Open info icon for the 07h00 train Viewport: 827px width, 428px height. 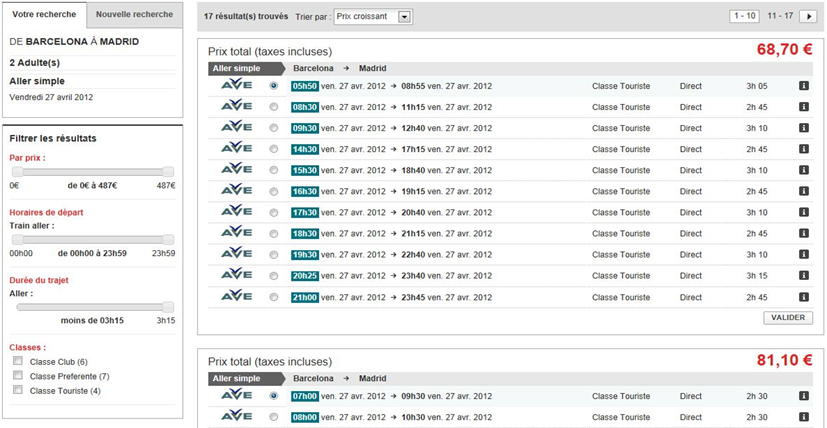pyautogui.click(x=803, y=396)
